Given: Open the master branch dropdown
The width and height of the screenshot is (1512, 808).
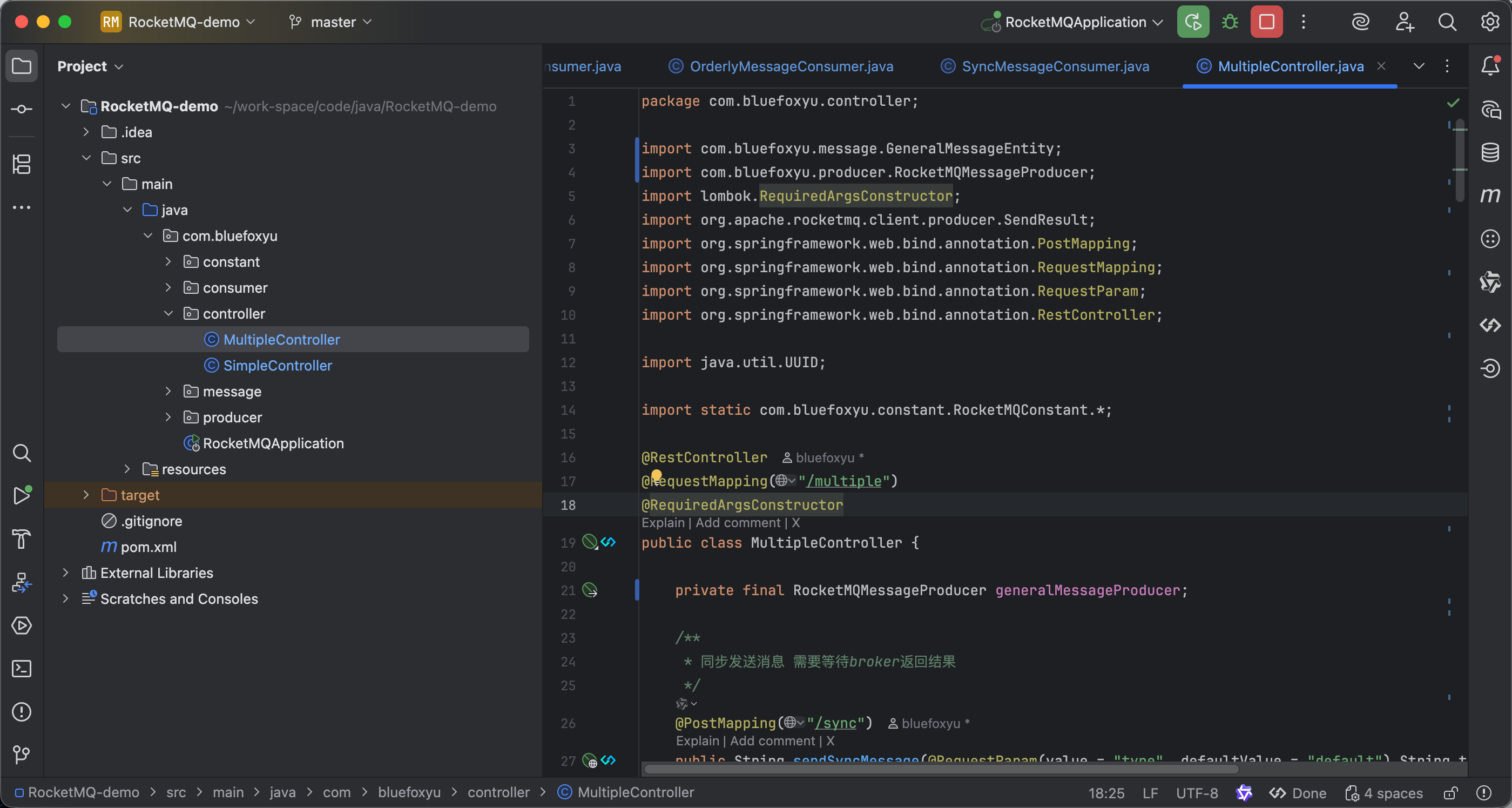Looking at the screenshot, I should click(x=332, y=22).
